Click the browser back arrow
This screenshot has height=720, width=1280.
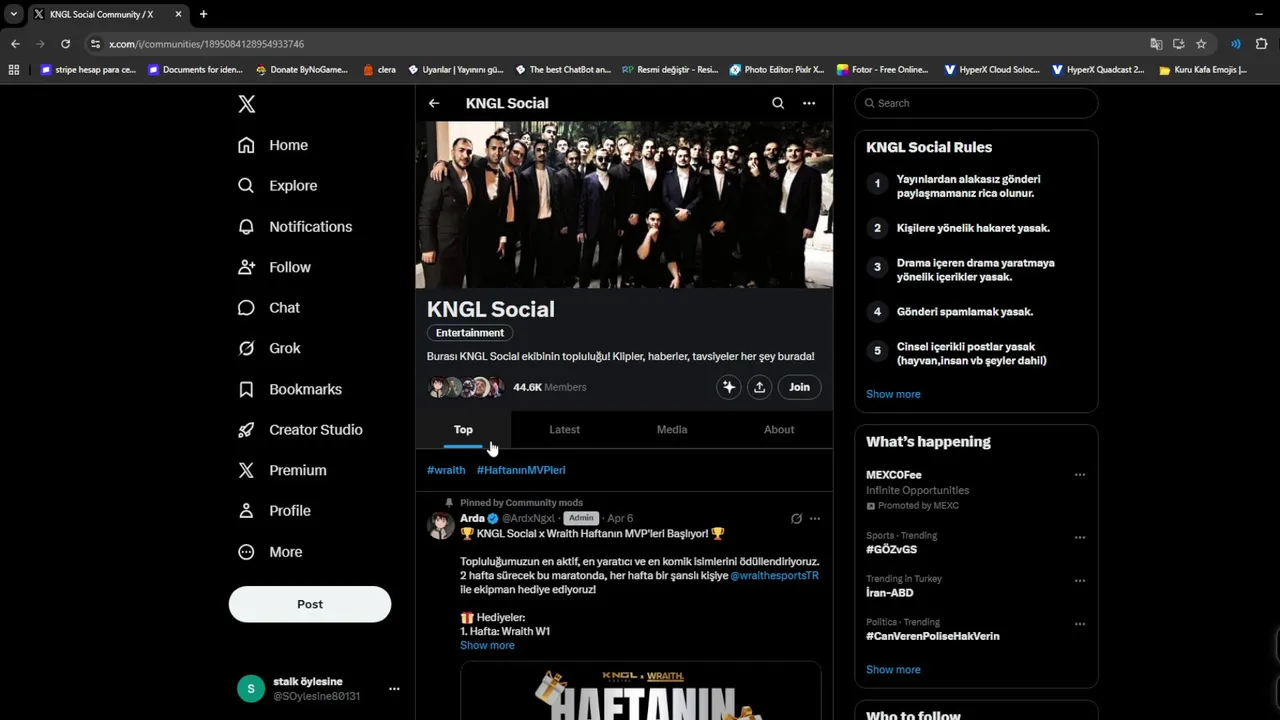pyautogui.click(x=15, y=44)
